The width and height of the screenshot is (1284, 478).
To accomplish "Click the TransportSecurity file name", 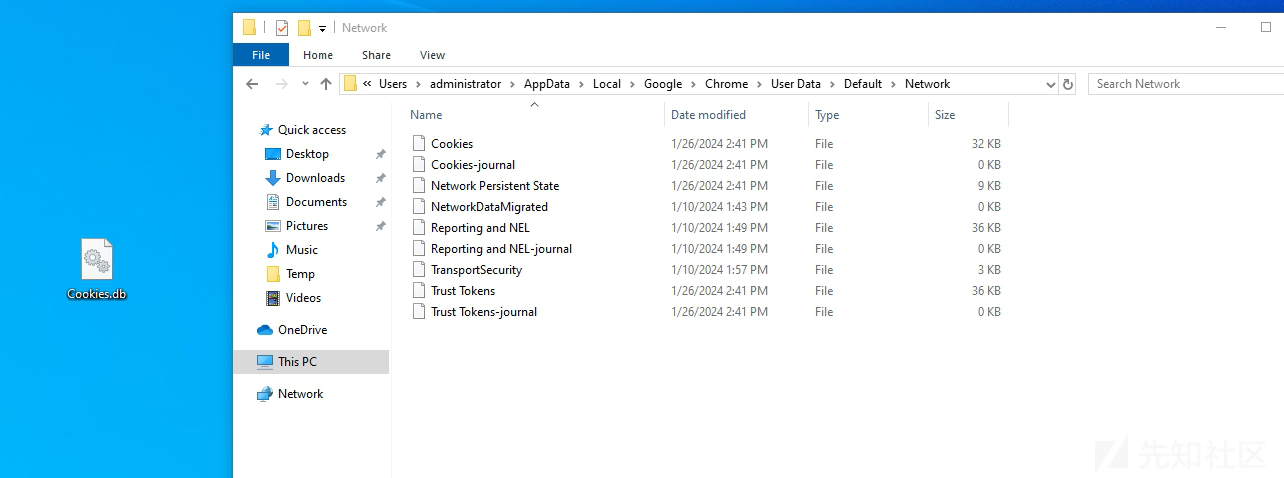I will pos(476,270).
